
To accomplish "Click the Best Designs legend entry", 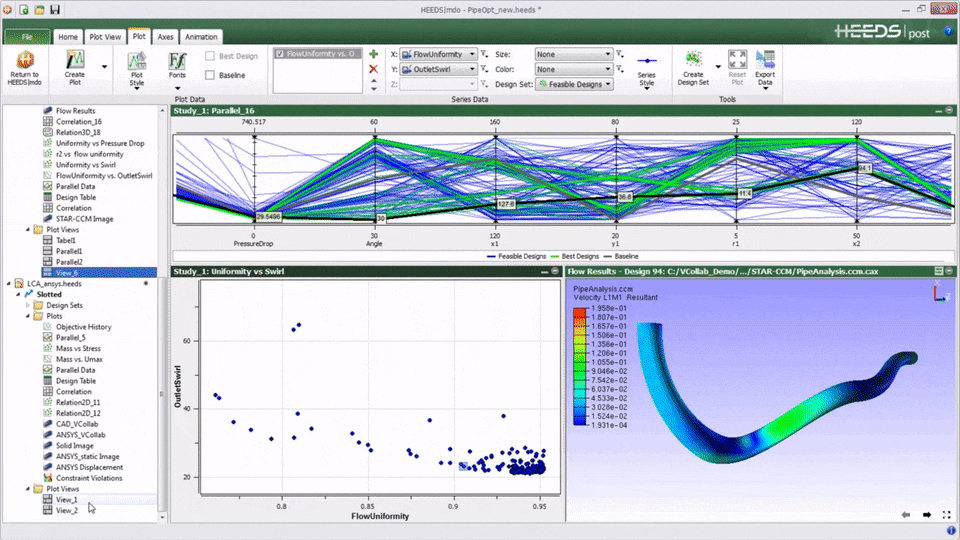I will pyautogui.click(x=575, y=257).
